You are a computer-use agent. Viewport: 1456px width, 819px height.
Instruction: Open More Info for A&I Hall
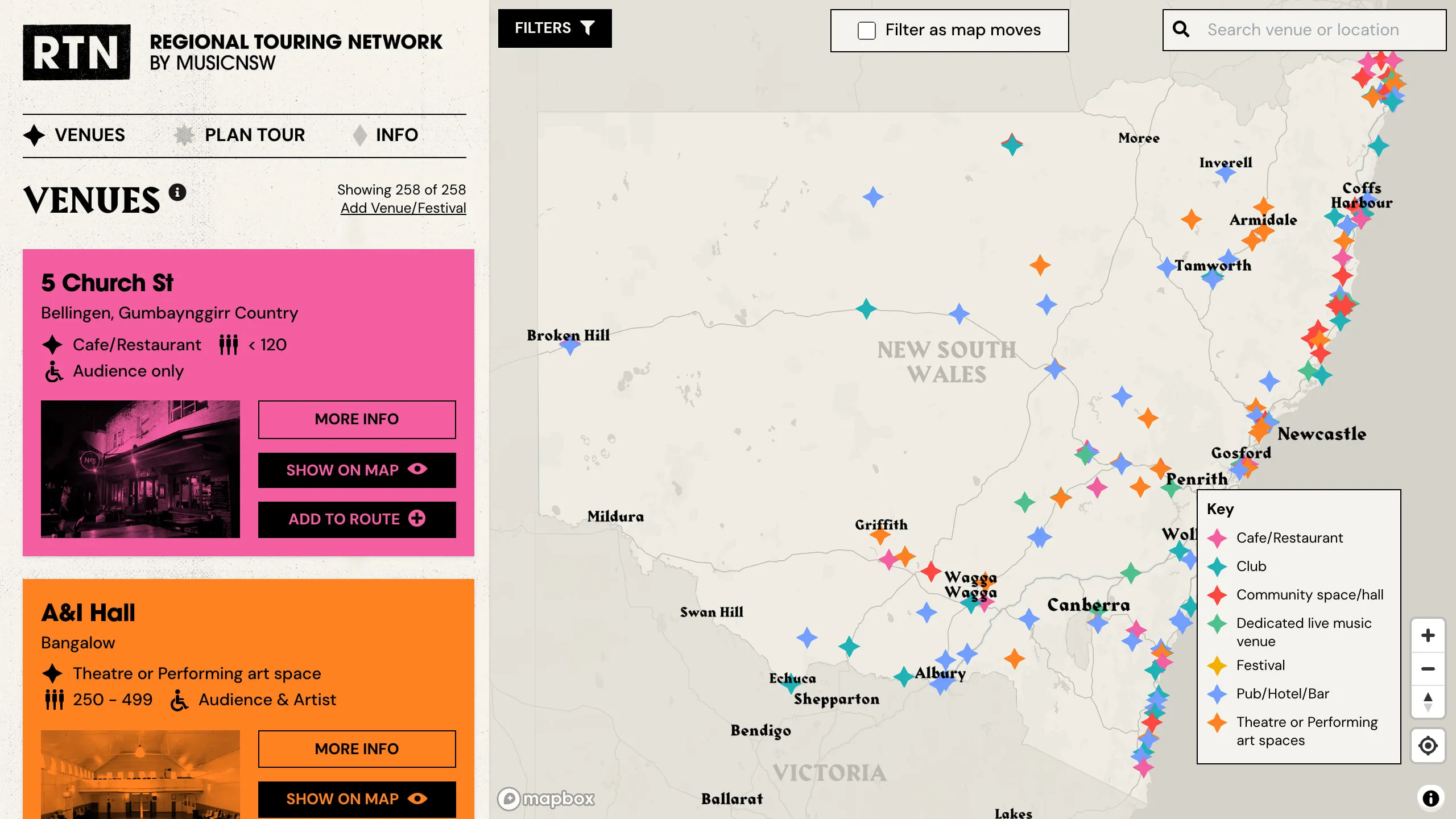[357, 749]
